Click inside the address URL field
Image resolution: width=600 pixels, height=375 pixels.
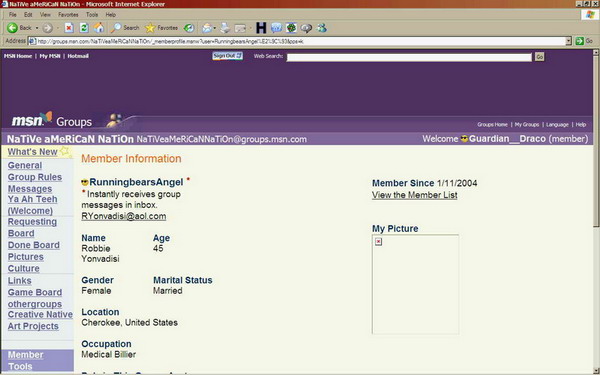point(300,41)
